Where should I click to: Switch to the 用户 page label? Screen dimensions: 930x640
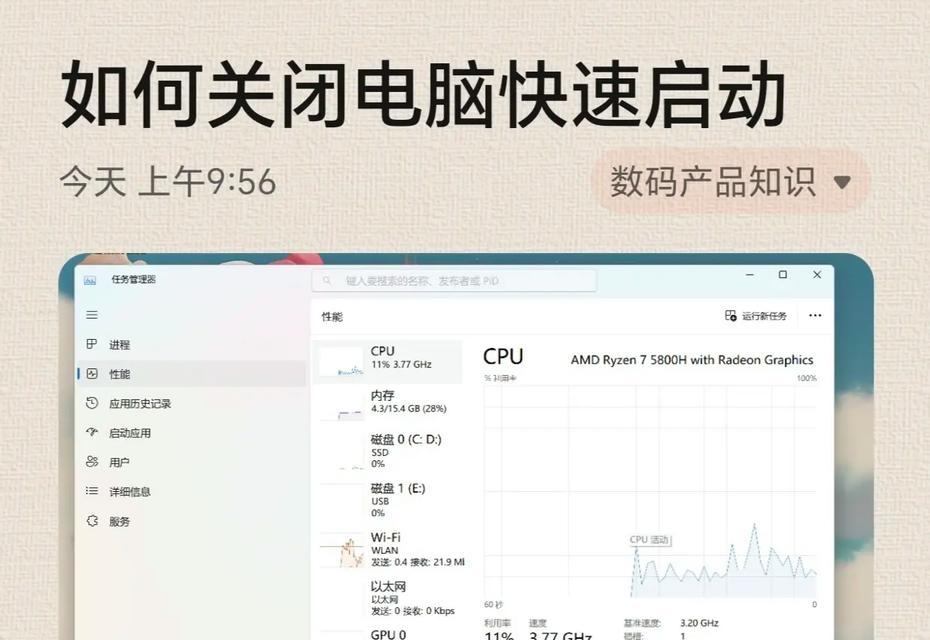[119, 462]
